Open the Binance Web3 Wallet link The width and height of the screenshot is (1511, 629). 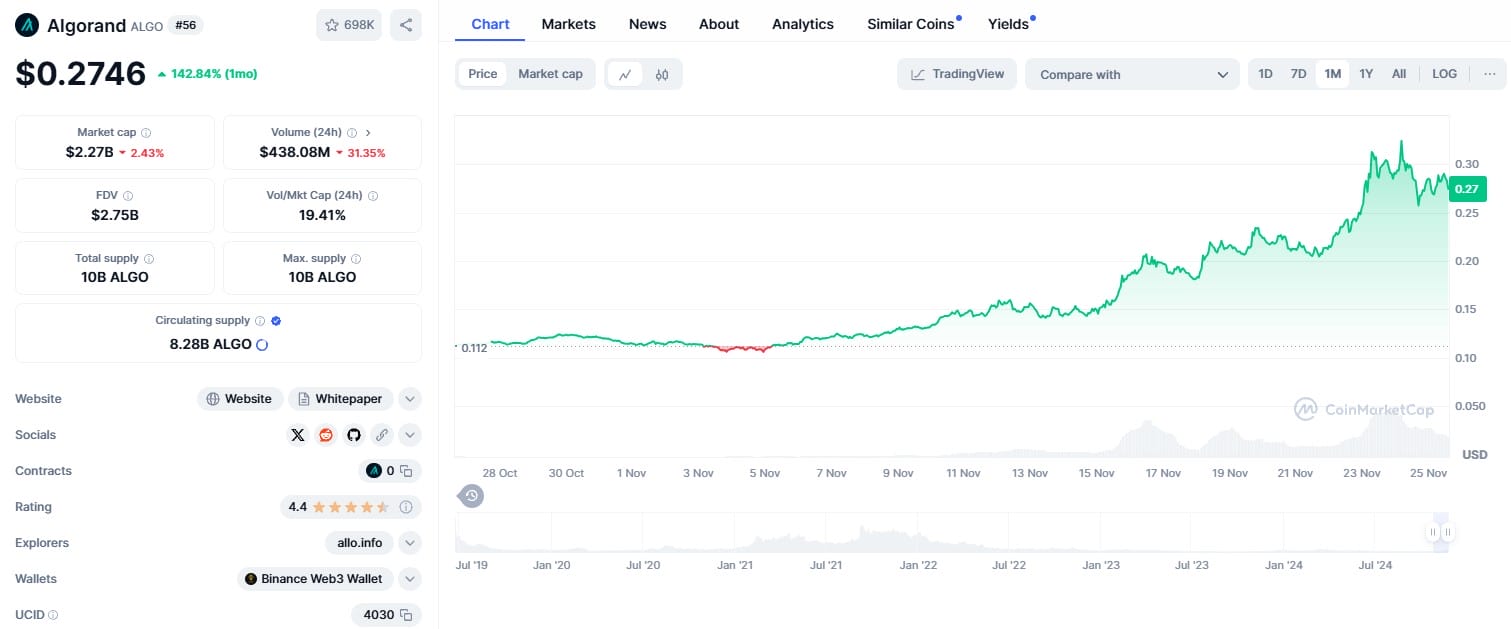coord(315,579)
